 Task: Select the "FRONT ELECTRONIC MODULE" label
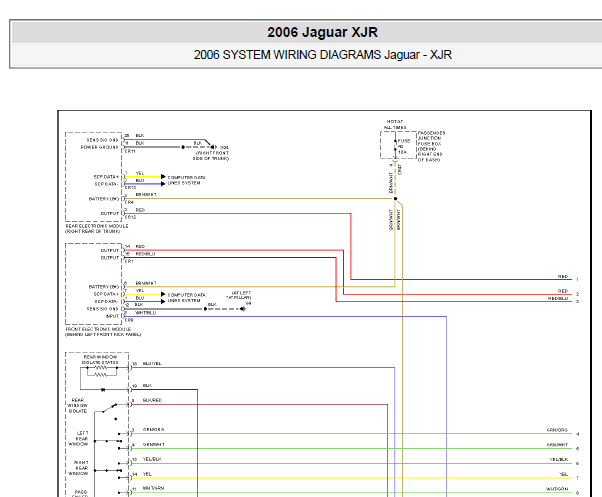click(x=98, y=329)
